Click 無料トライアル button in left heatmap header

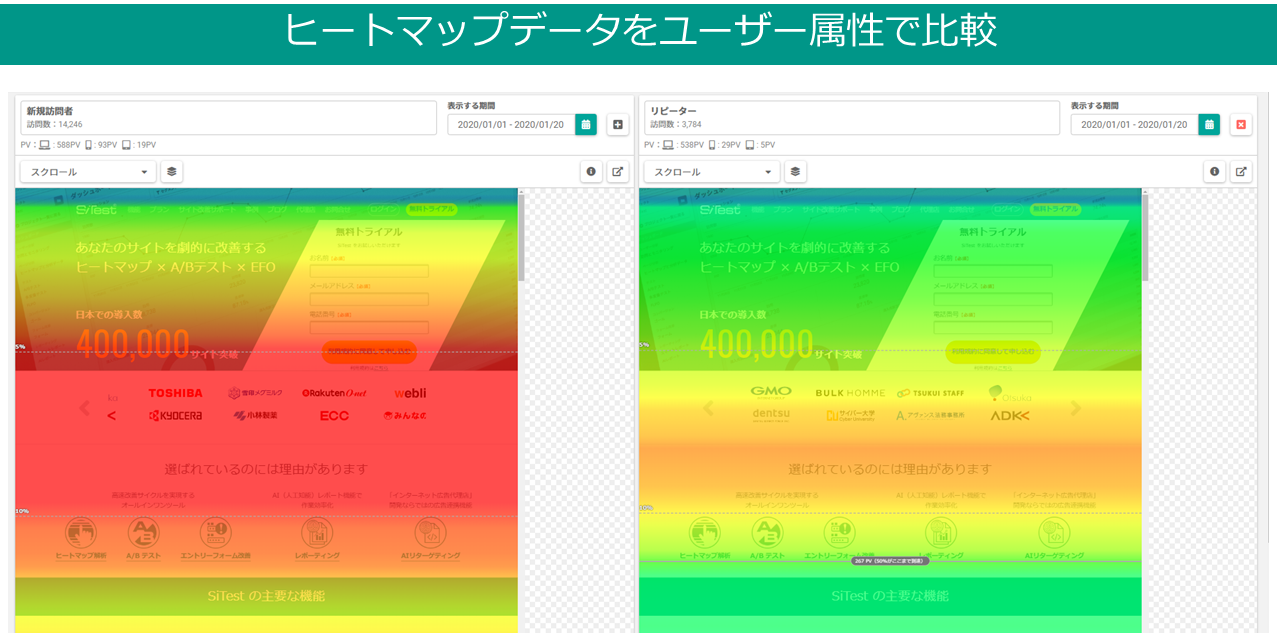coord(431,210)
